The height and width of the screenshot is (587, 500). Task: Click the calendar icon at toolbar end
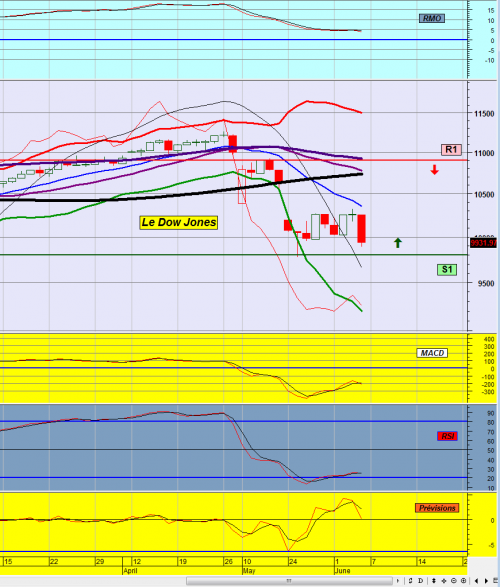click(496, 581)
